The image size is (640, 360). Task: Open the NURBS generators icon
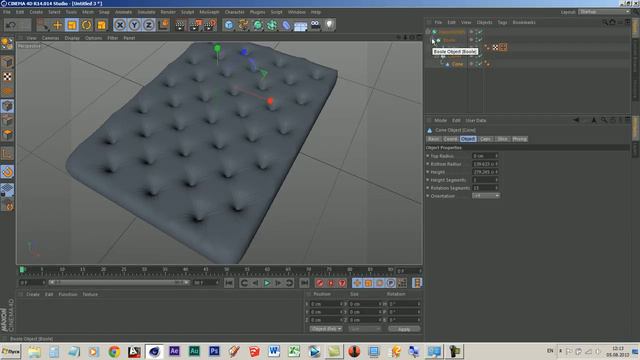[x=258, y=25]
